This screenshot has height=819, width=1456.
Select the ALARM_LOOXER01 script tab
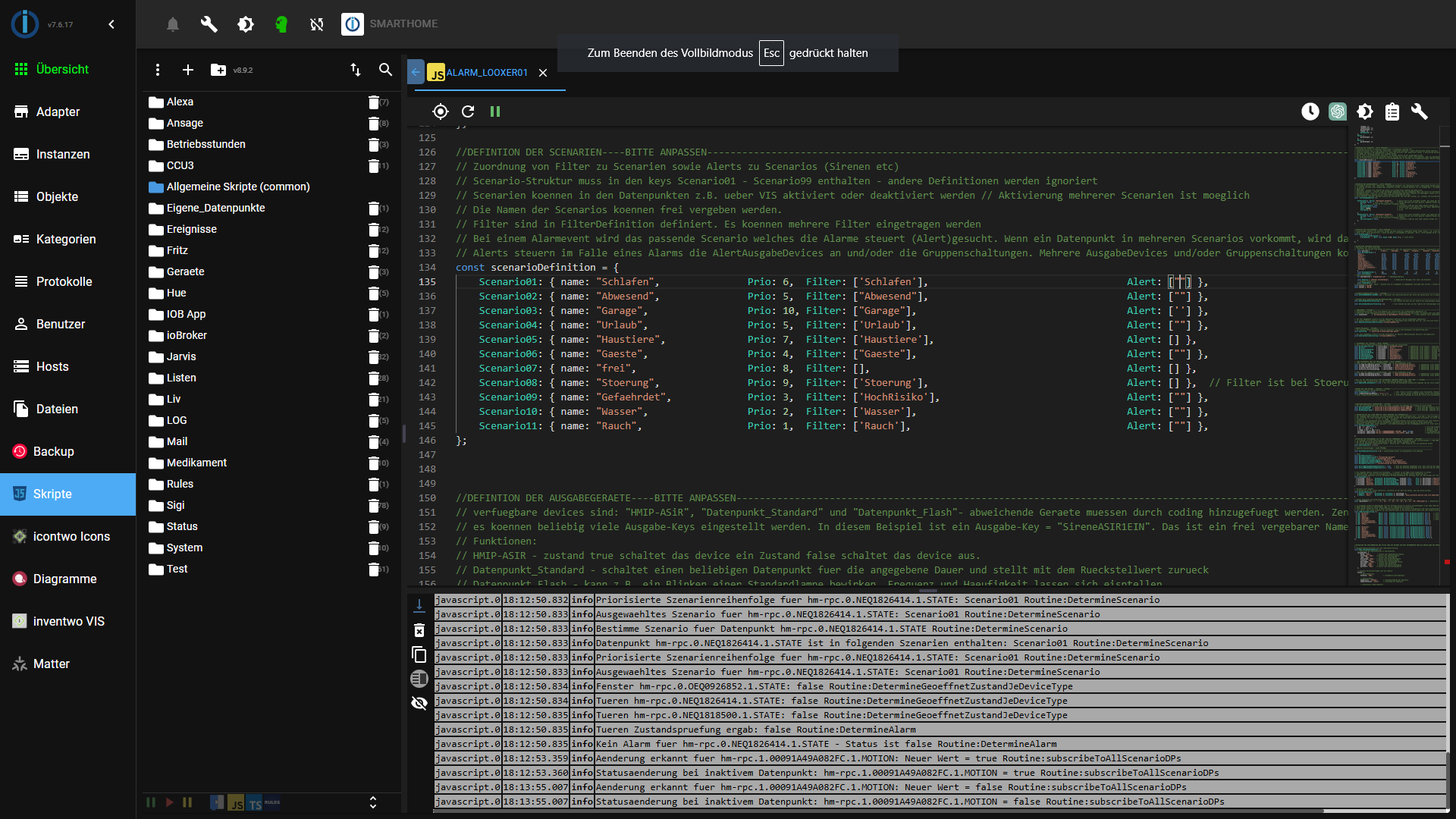point(486,73)
